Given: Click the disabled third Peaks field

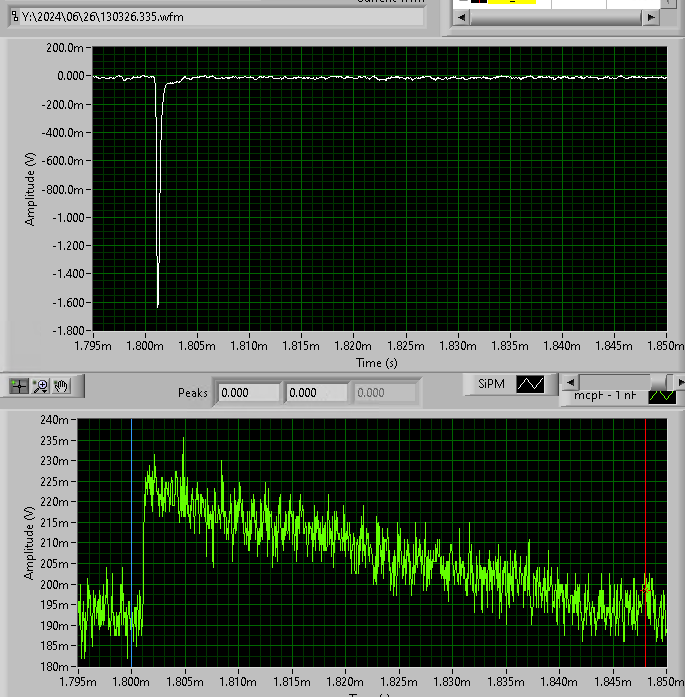Looking at the screenshot, I should [x=385, y=393].
